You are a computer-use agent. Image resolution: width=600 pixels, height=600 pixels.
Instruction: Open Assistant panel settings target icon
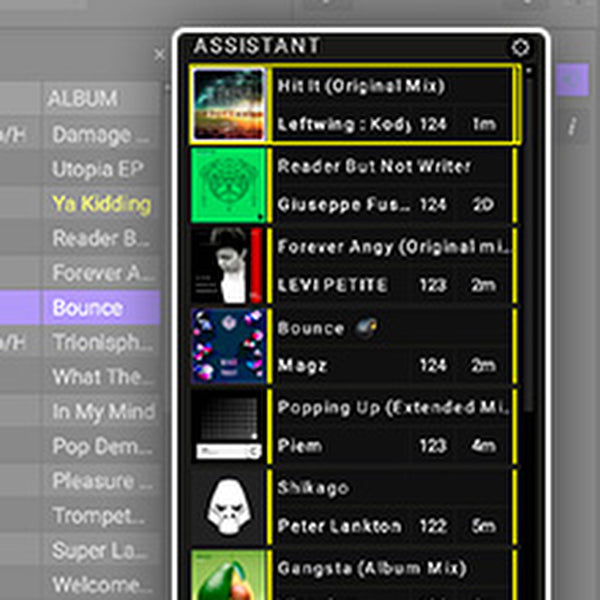pos(520,48)
